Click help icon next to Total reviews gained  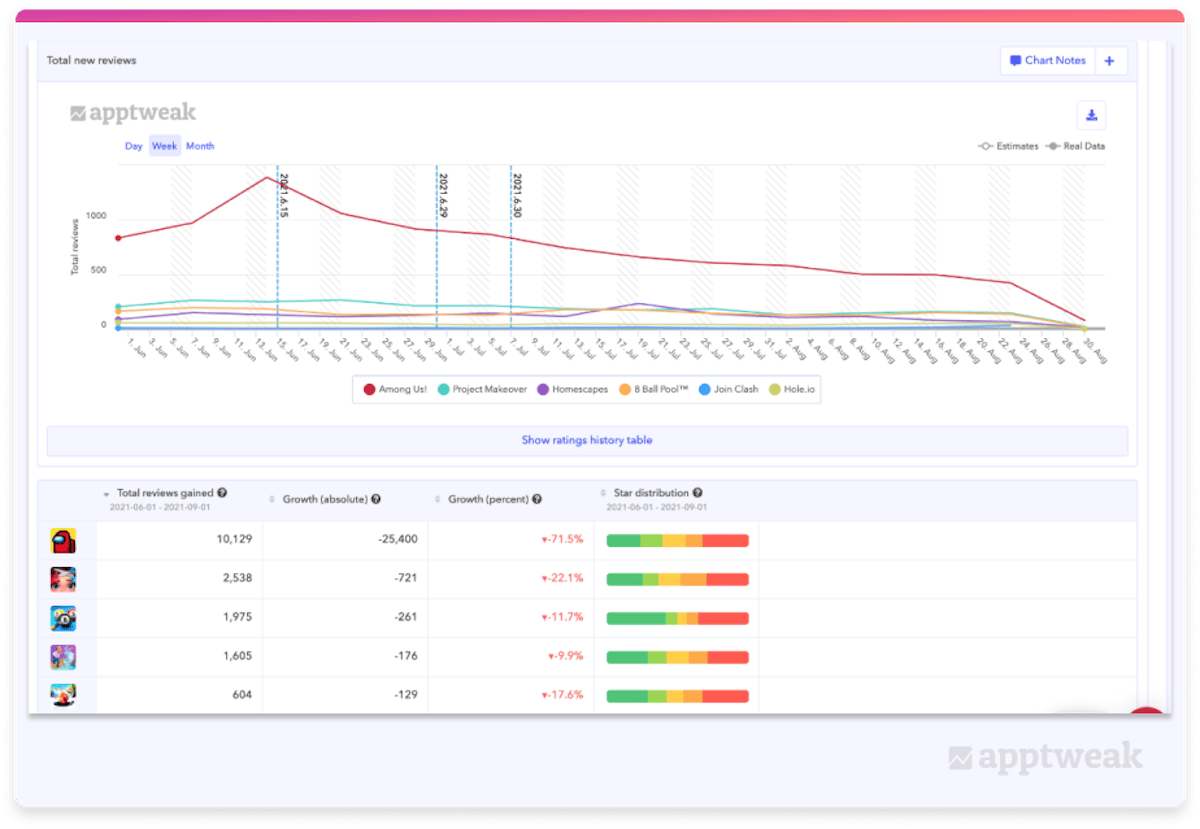[x=222, y=493]
